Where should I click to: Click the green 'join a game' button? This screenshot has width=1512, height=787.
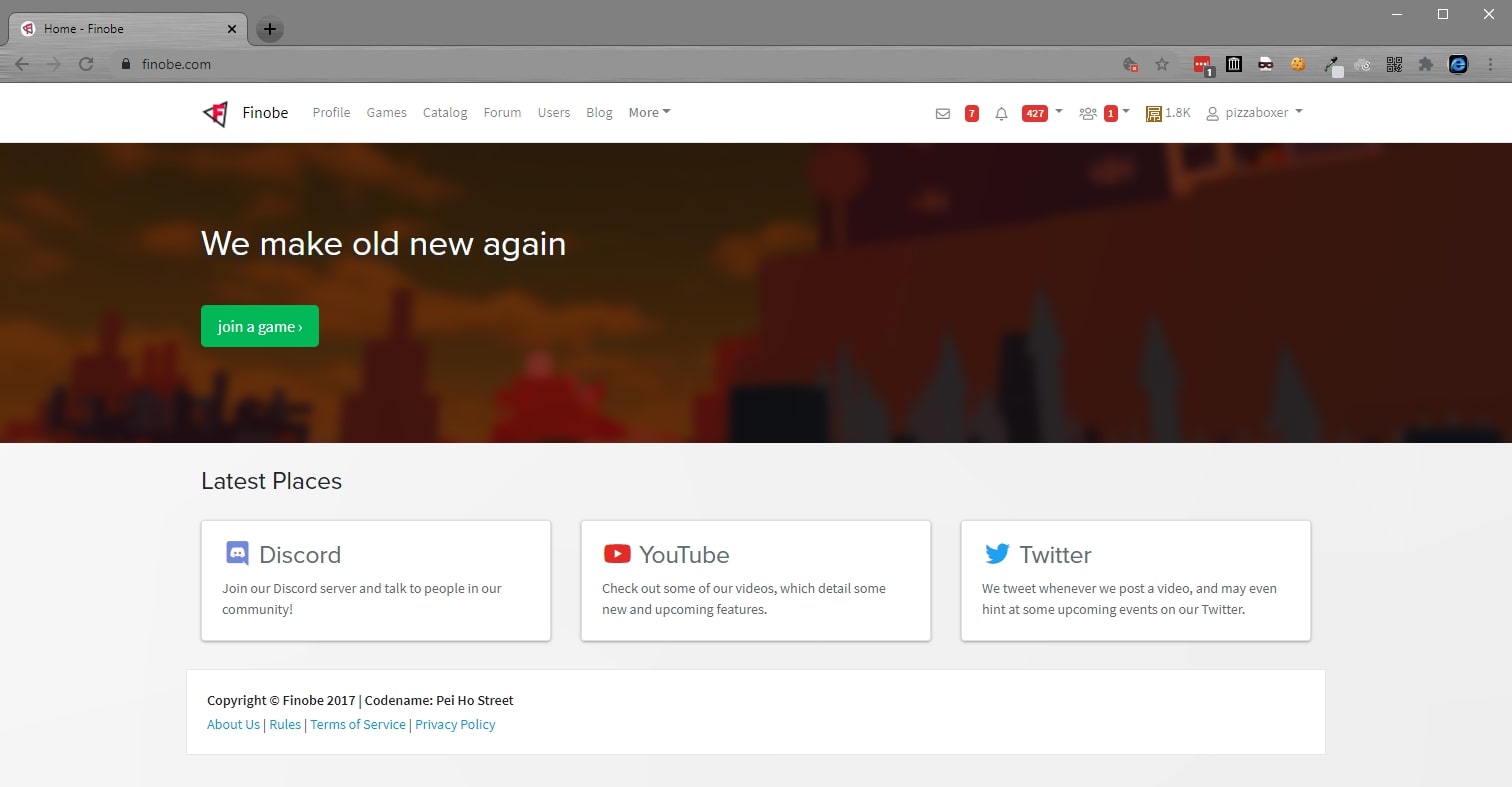(260, 326)
